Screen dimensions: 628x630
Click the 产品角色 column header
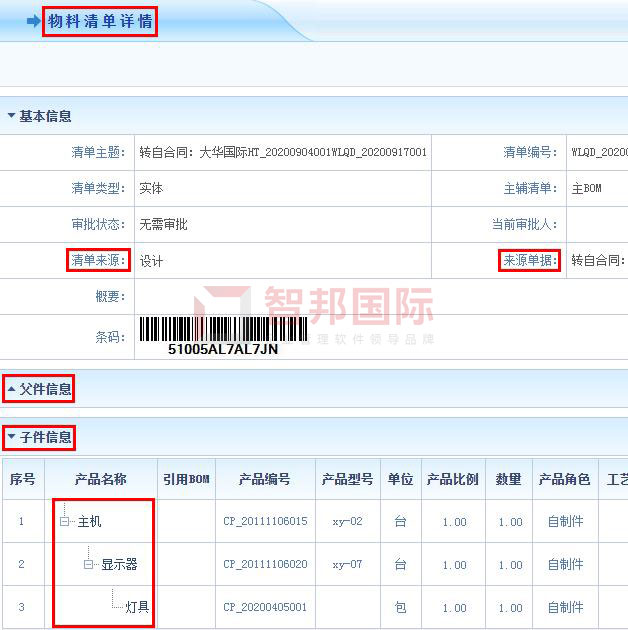pos(565,479)
